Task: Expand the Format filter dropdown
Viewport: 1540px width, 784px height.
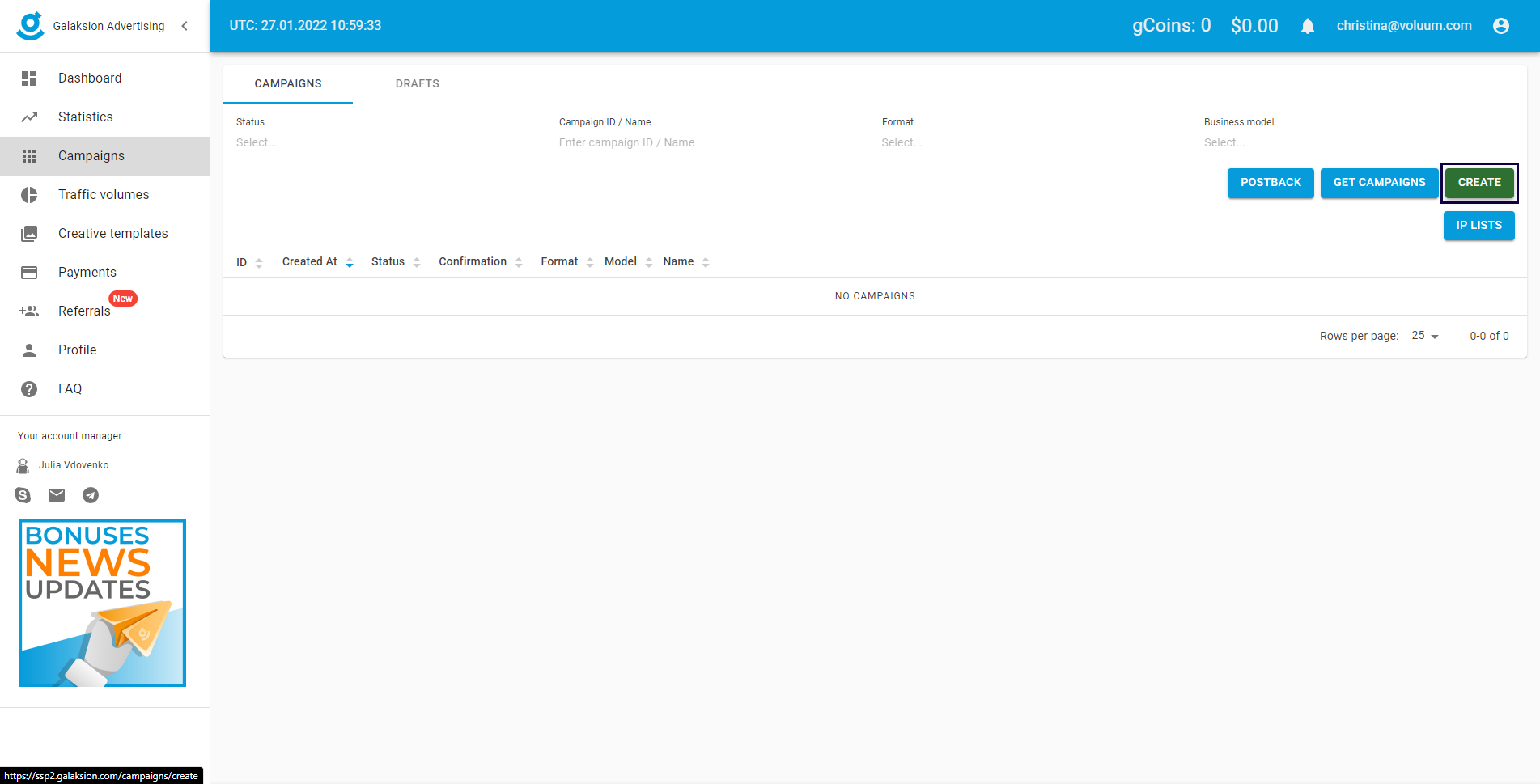Action: tap(1035, 142)
